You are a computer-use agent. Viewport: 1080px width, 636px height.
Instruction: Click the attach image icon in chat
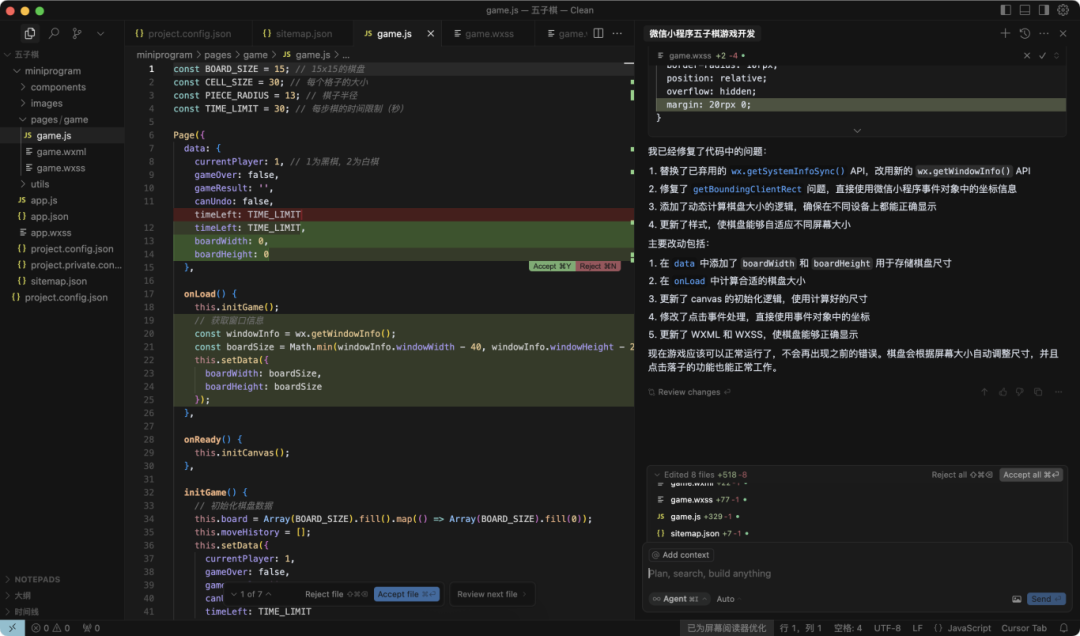tap(1017, 599)
